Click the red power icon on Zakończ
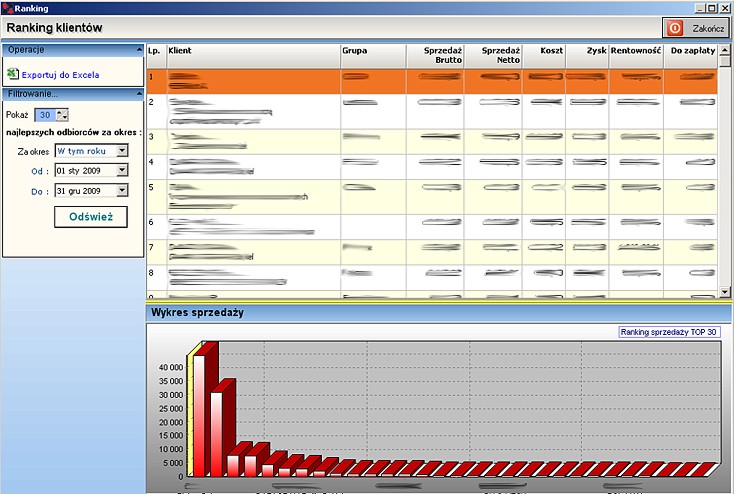 675,28
